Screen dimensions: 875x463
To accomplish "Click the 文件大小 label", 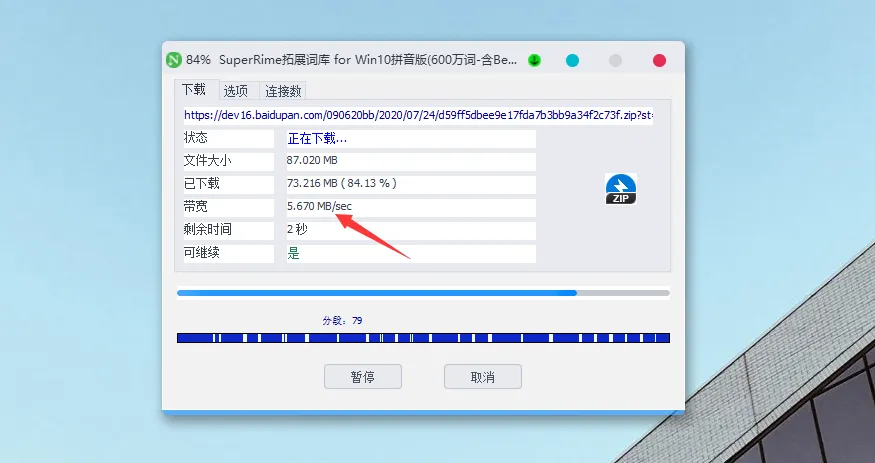I will [207, 161].
